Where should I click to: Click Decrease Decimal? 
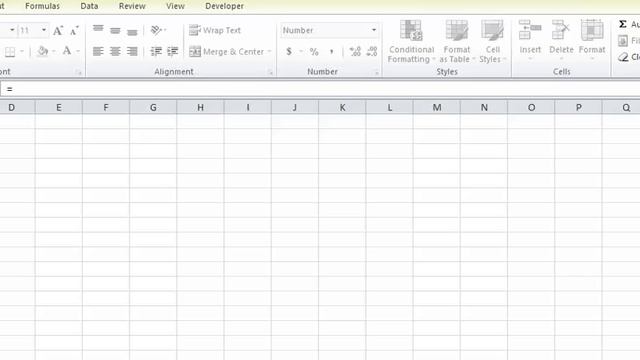(x=372, y=51)
